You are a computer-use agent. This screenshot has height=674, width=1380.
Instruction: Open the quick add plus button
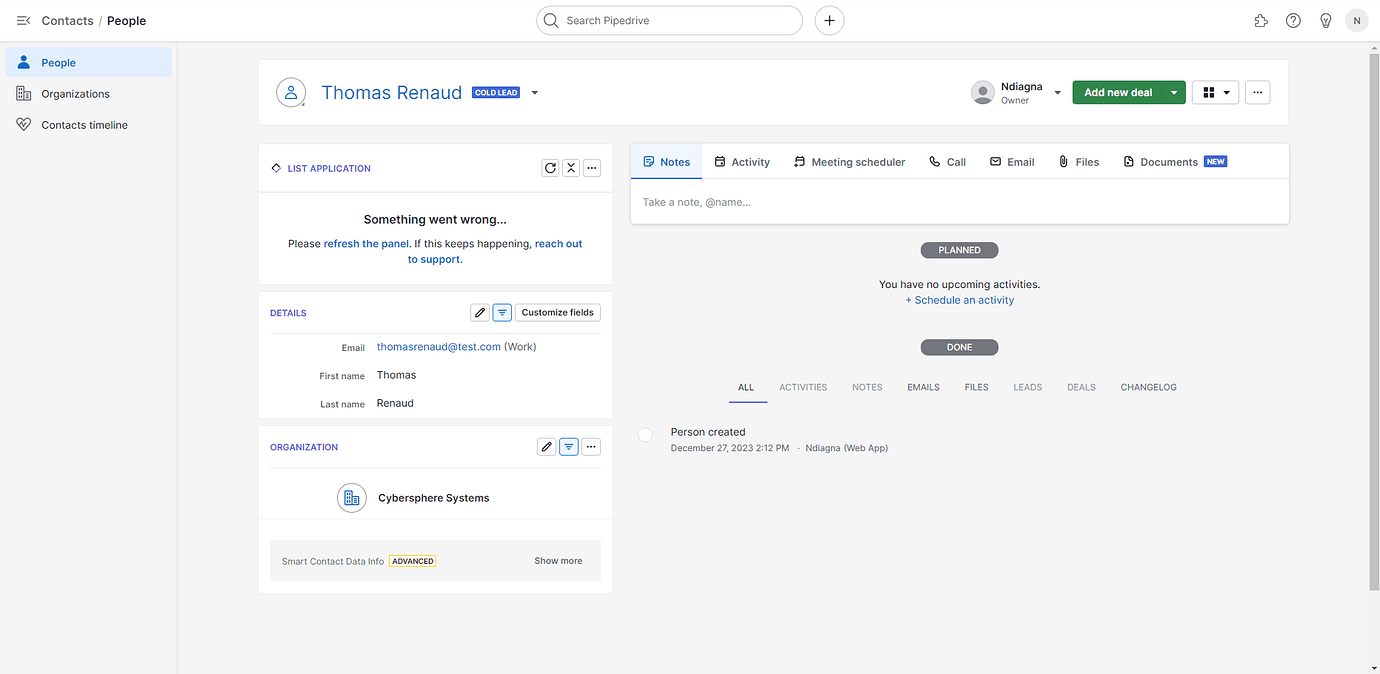829,20
